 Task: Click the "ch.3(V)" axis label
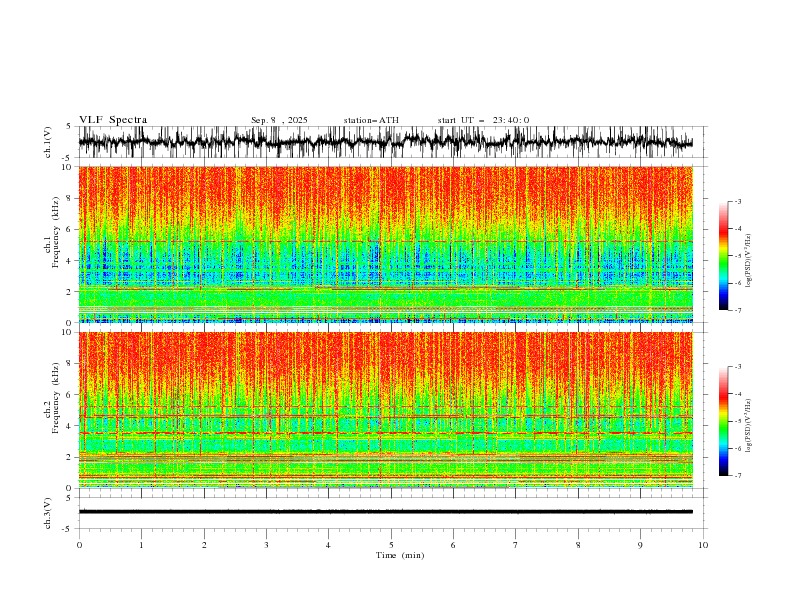click(49, 513)
